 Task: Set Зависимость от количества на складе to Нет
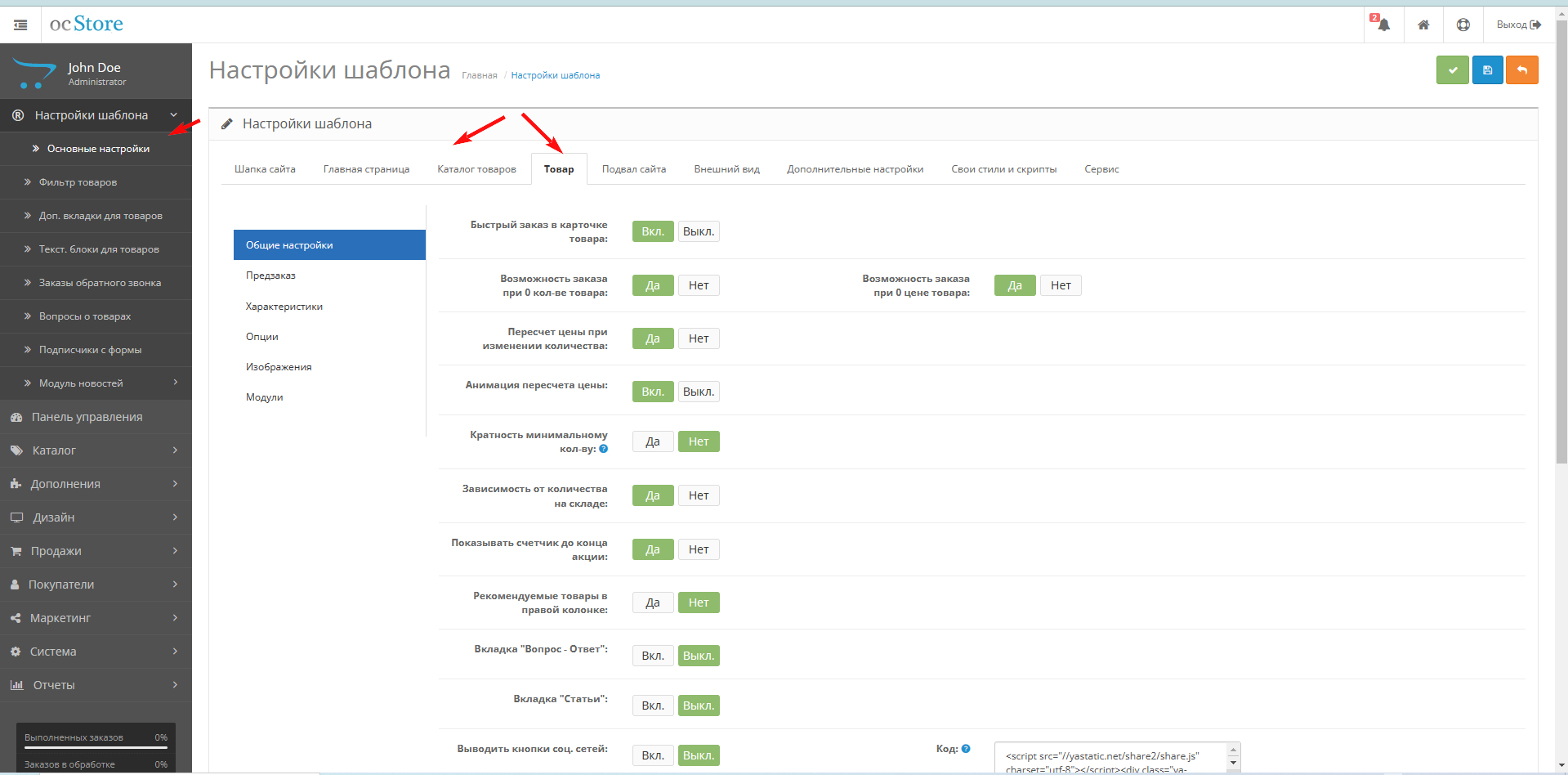tap(699, 495)
